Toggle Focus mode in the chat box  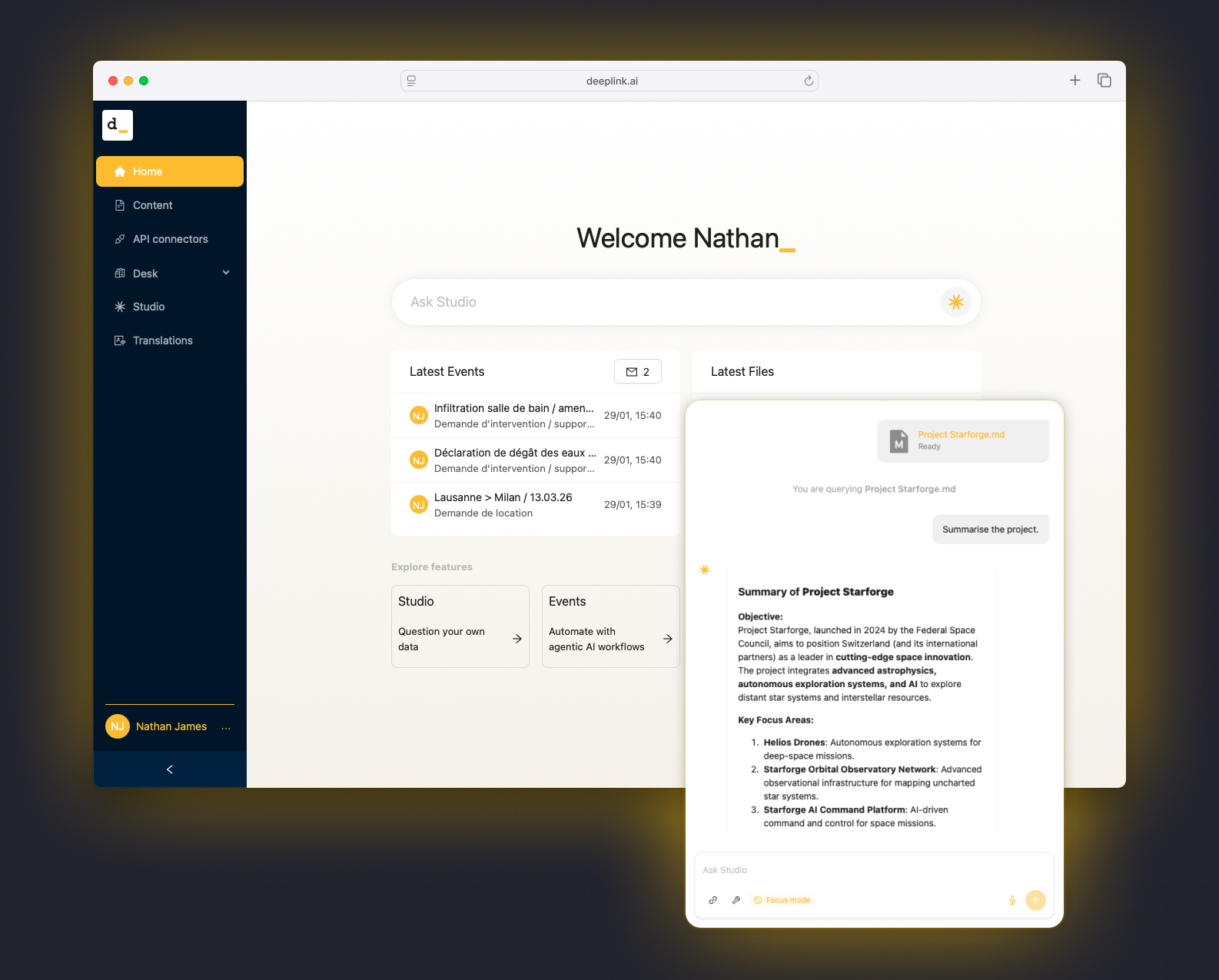pos(782,900)
